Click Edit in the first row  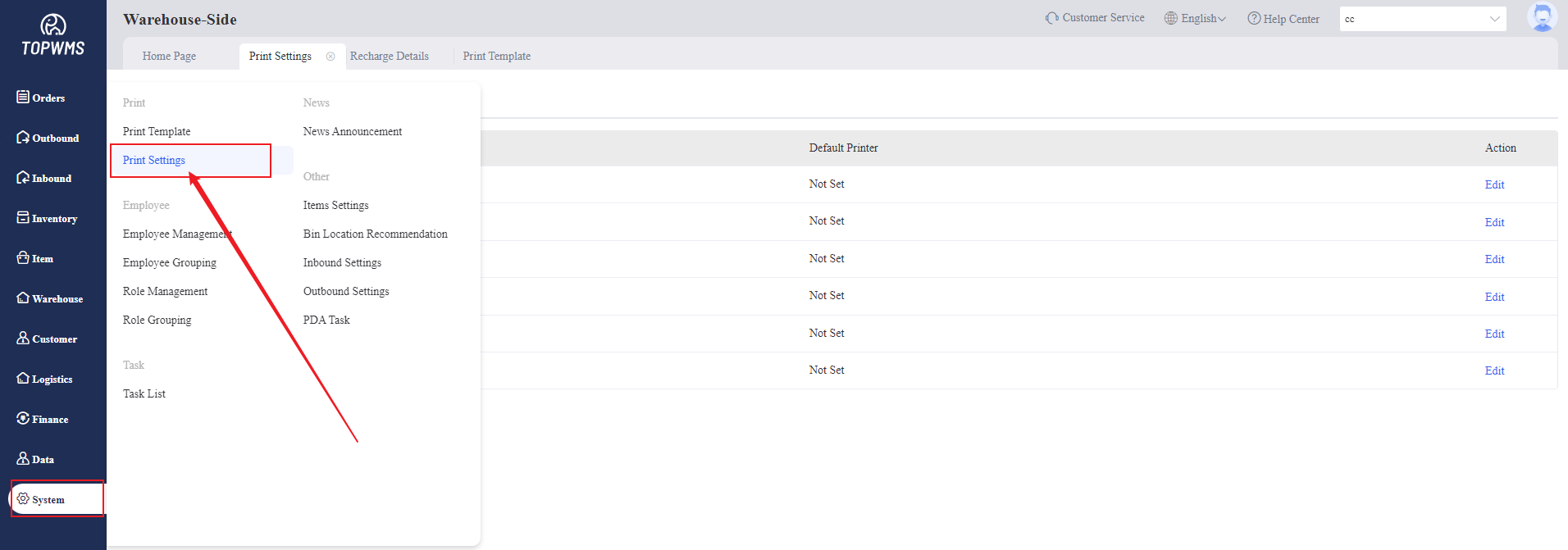[x=1494, y=185]
